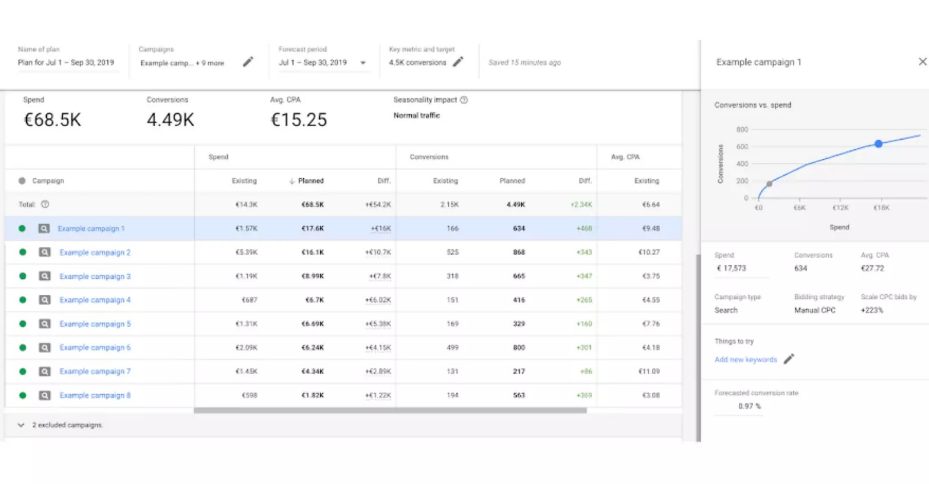The height and width of the screenshot is (484, 929).
Task: Toggle green status dot for campaign 6
Action: point(22,348)
